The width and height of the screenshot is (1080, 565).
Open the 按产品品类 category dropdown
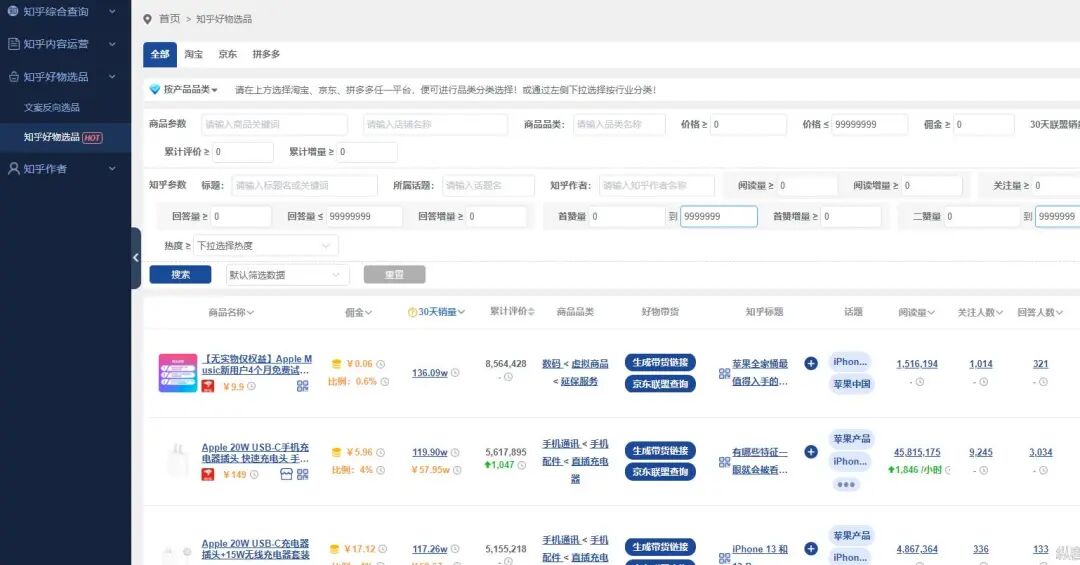190,90
